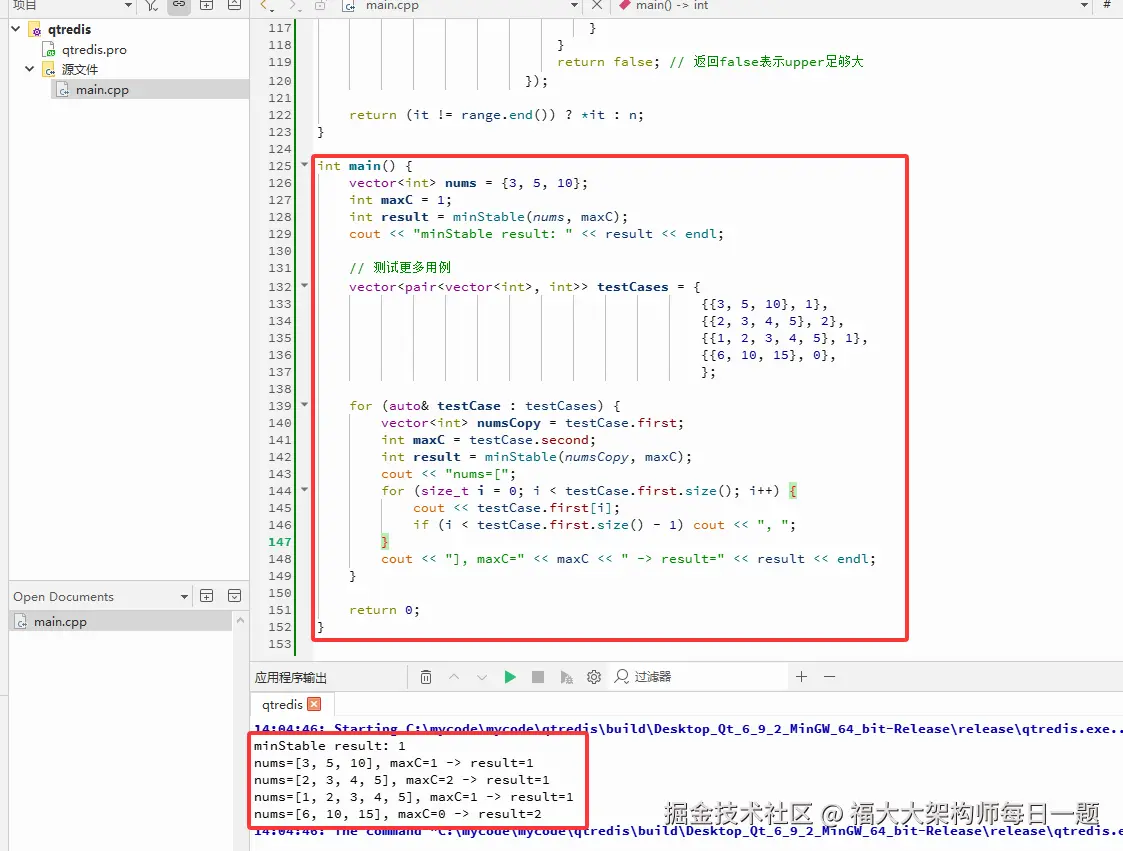Screen dimensions: 1123x851
Task: Go to previous output item arrow
Action: click(x=454, y=677)
